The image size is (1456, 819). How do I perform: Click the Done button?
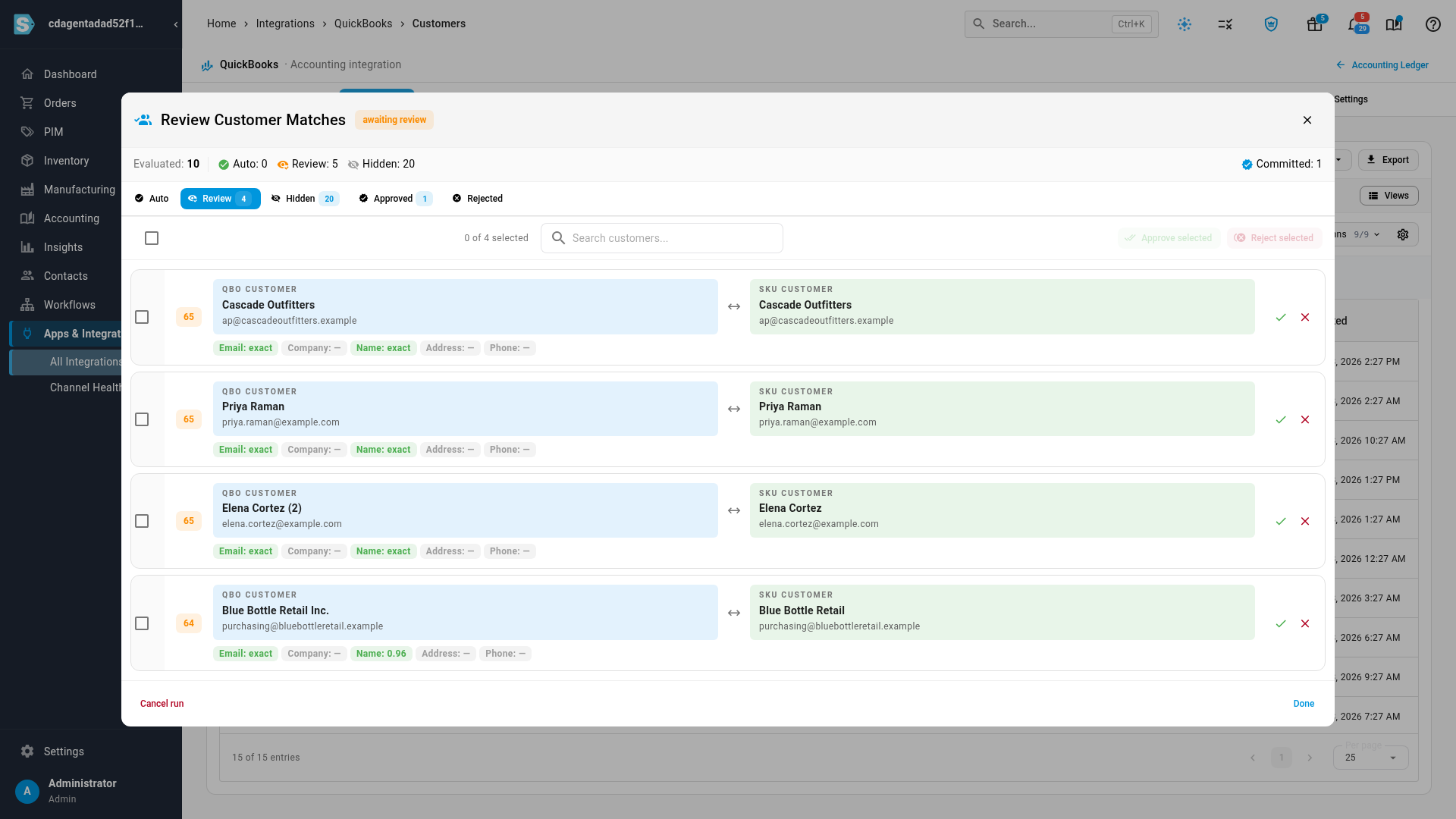click(1304, 704)
